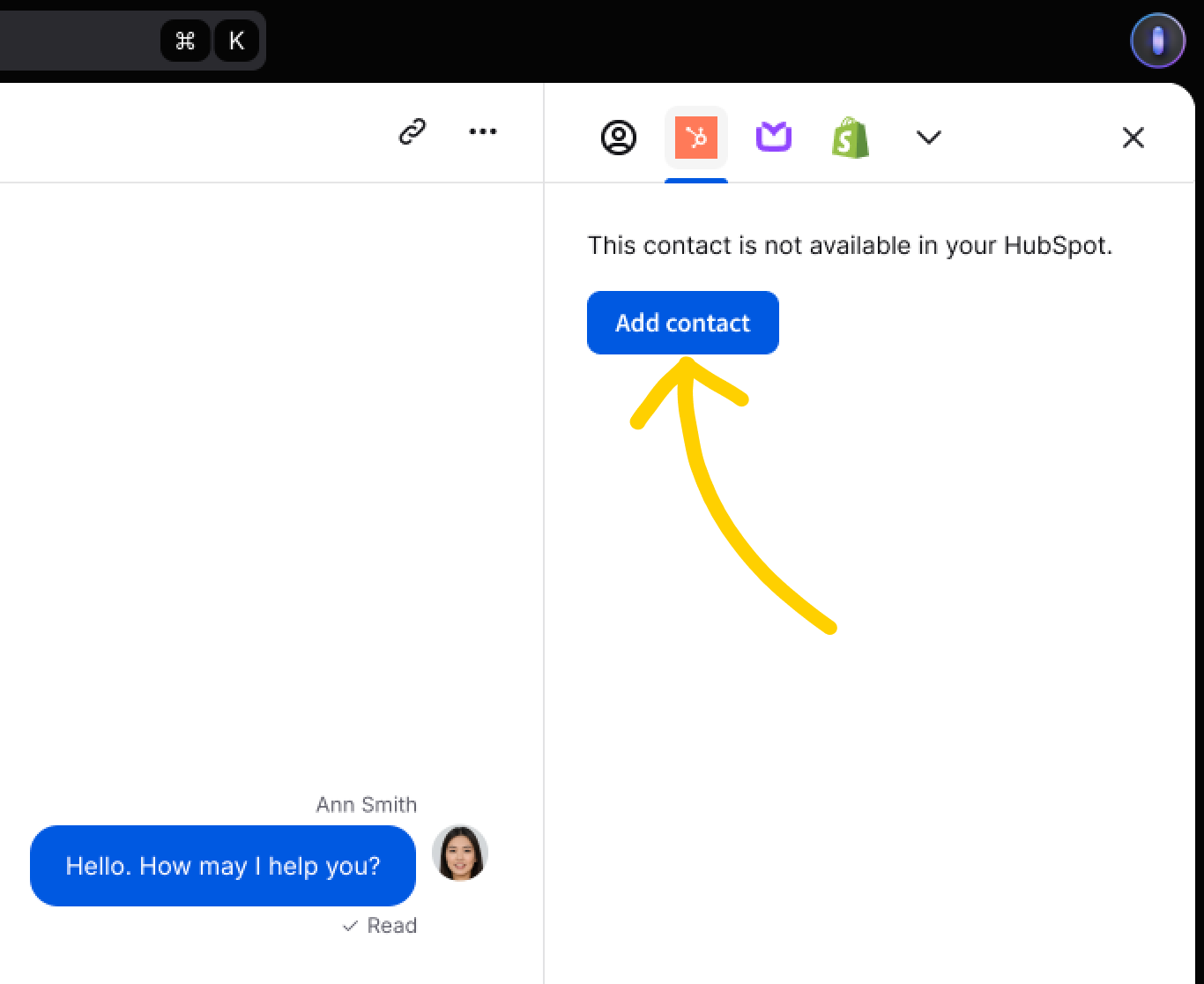
Task: Click the Ann Smith sender name
Action: coord(367,804)
